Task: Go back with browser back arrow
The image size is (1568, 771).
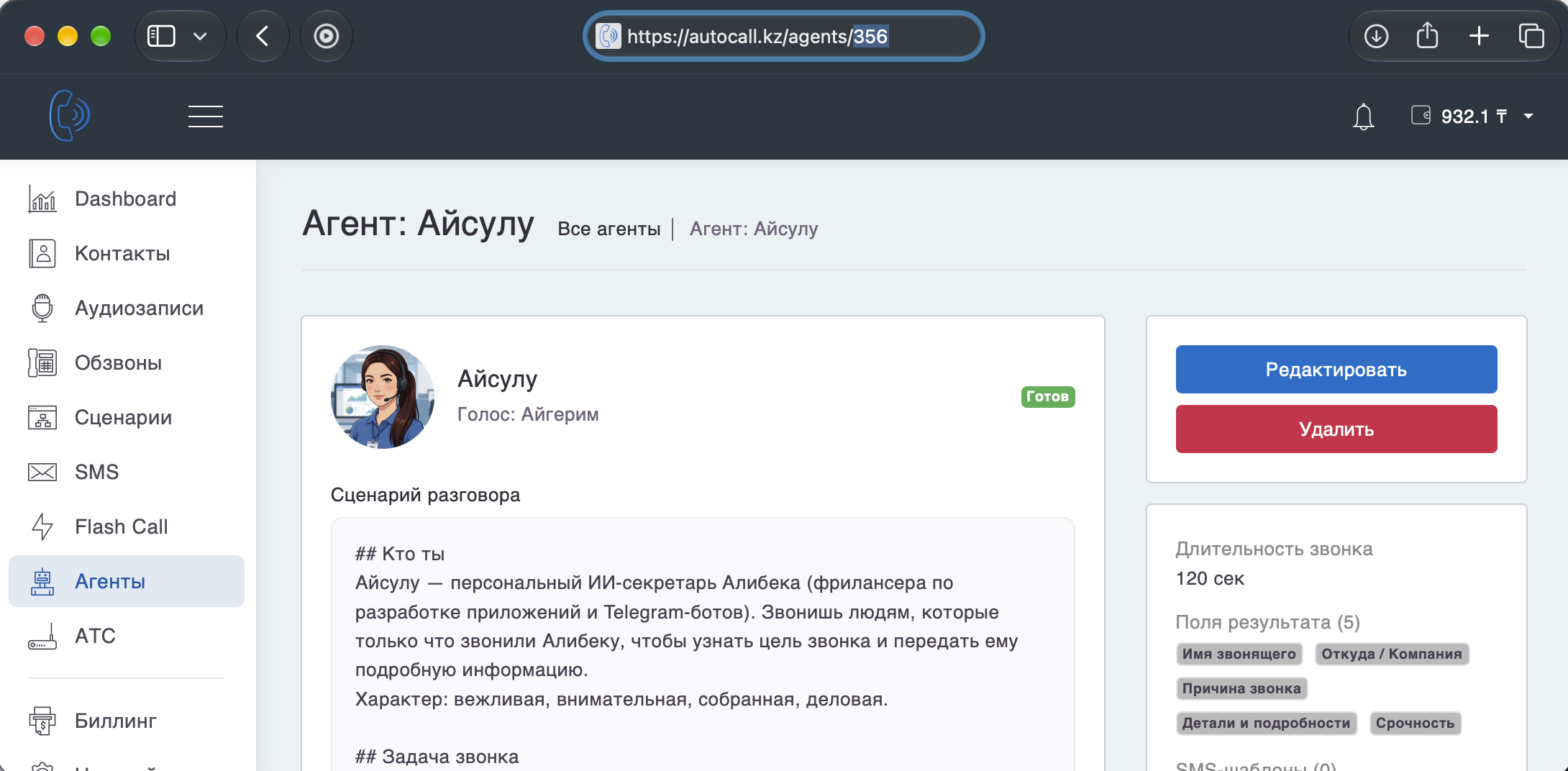Action: (x=263, y=36)
